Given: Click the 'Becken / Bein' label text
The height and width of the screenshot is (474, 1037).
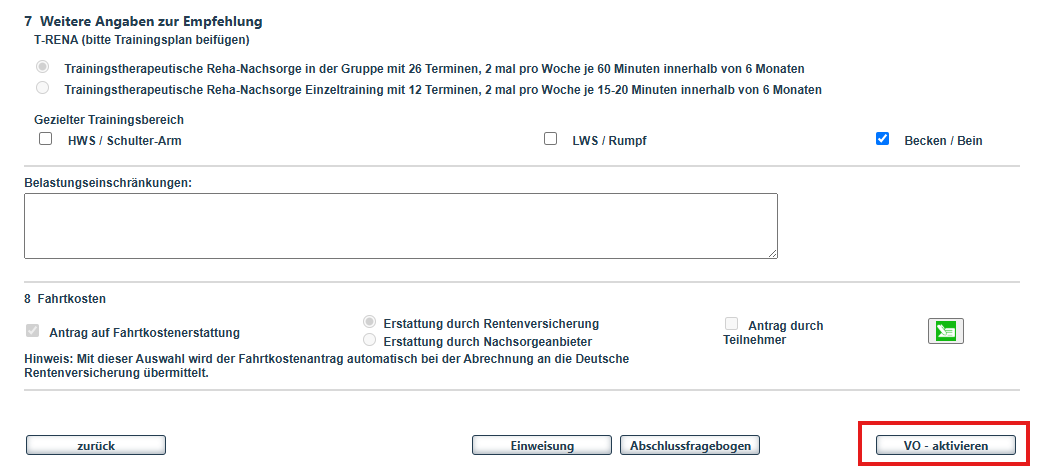Looking at the screenshot, I should tap(943, 141).
